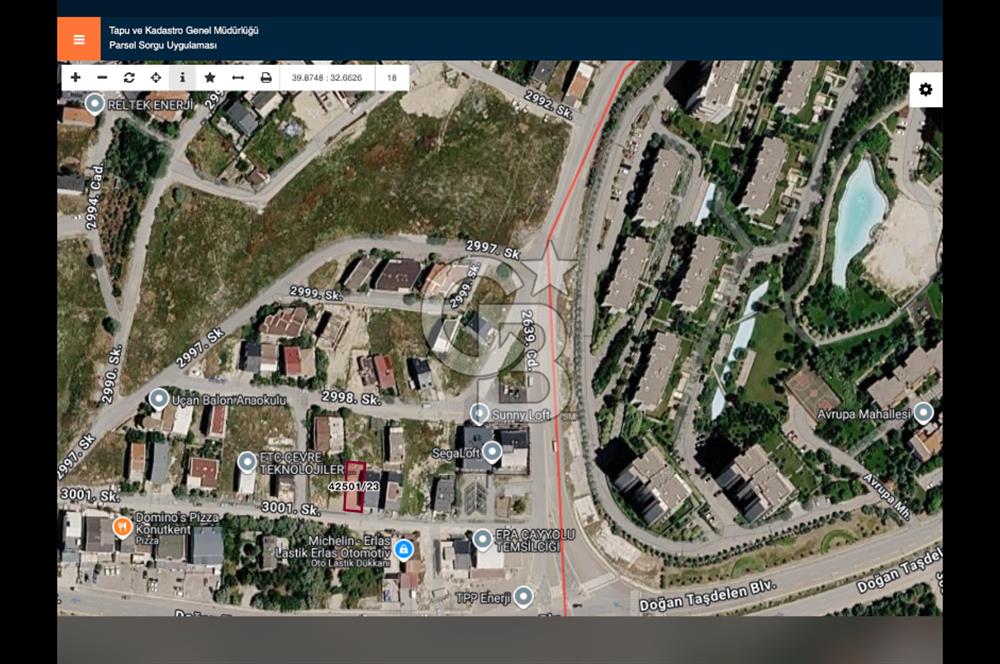Select the Avrupa Mahallesi map pin
The height and width of the screenshot is (664, 1000).
tap(923, 413)
